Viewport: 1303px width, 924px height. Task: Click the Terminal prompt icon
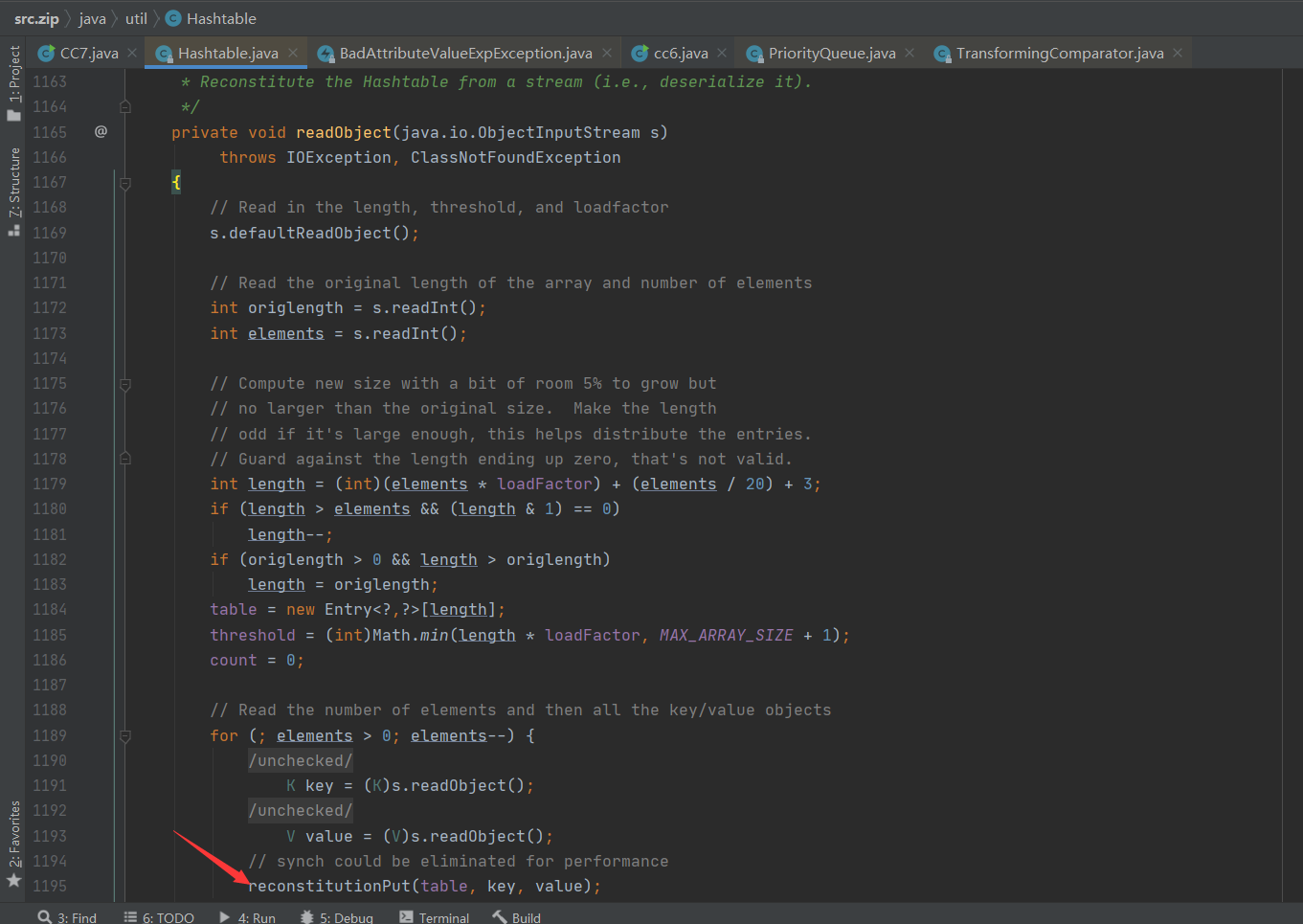pos(406,917)
